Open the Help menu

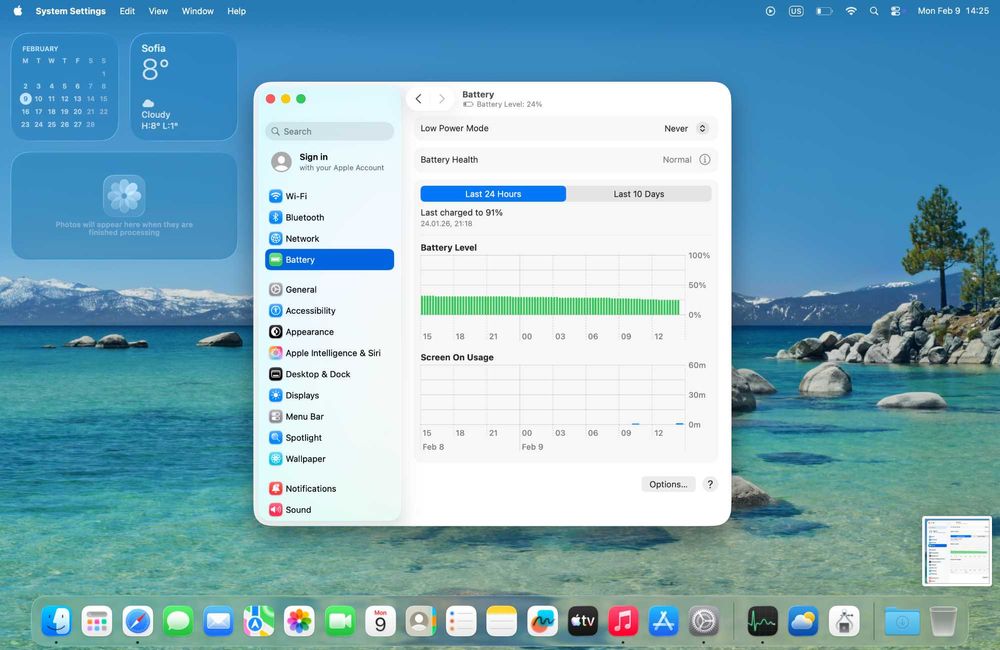237,11
